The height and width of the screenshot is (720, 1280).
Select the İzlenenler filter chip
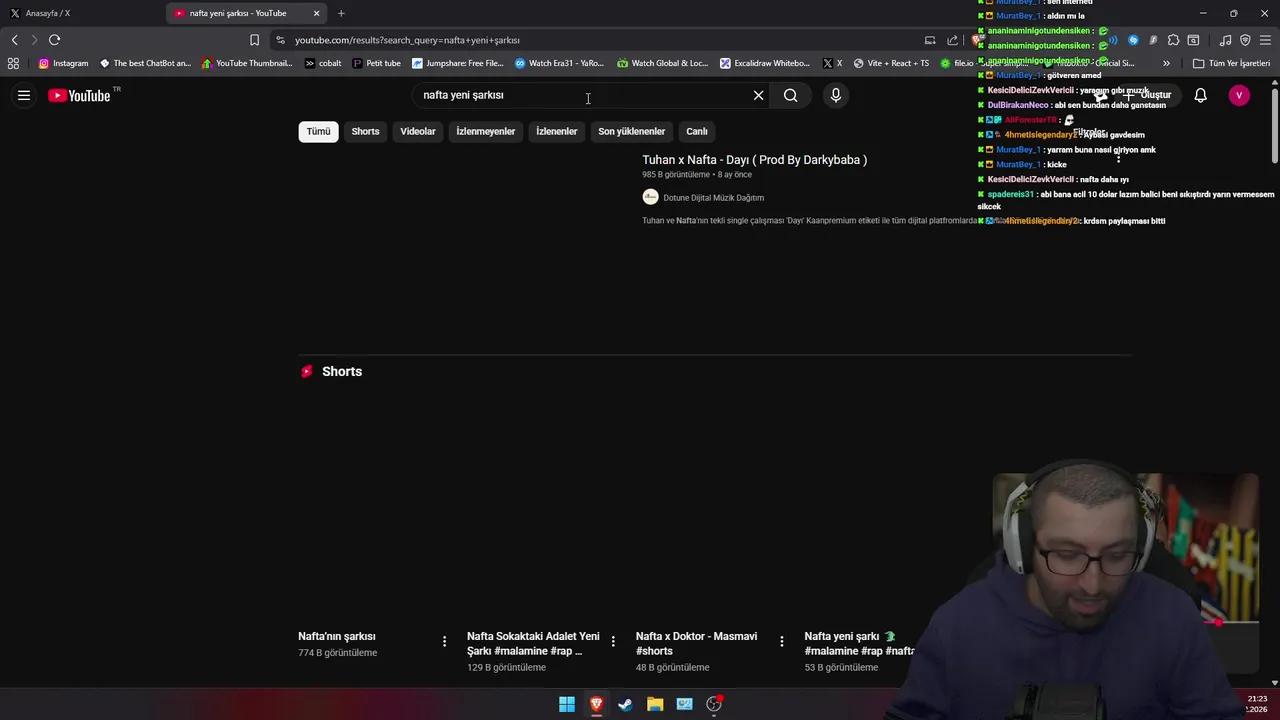(557, 131)
